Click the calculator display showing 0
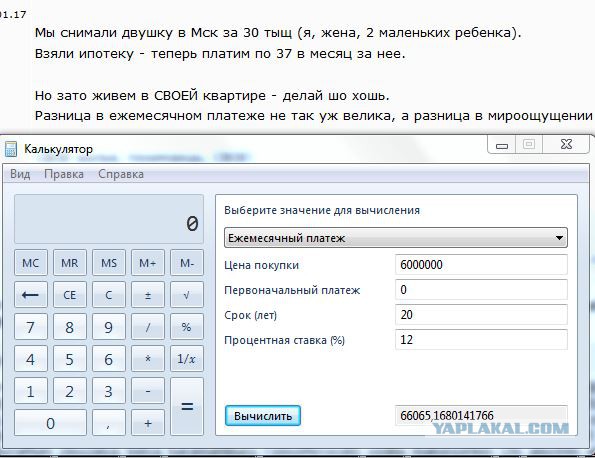595x458 pixels. click(x=109, y=219)
